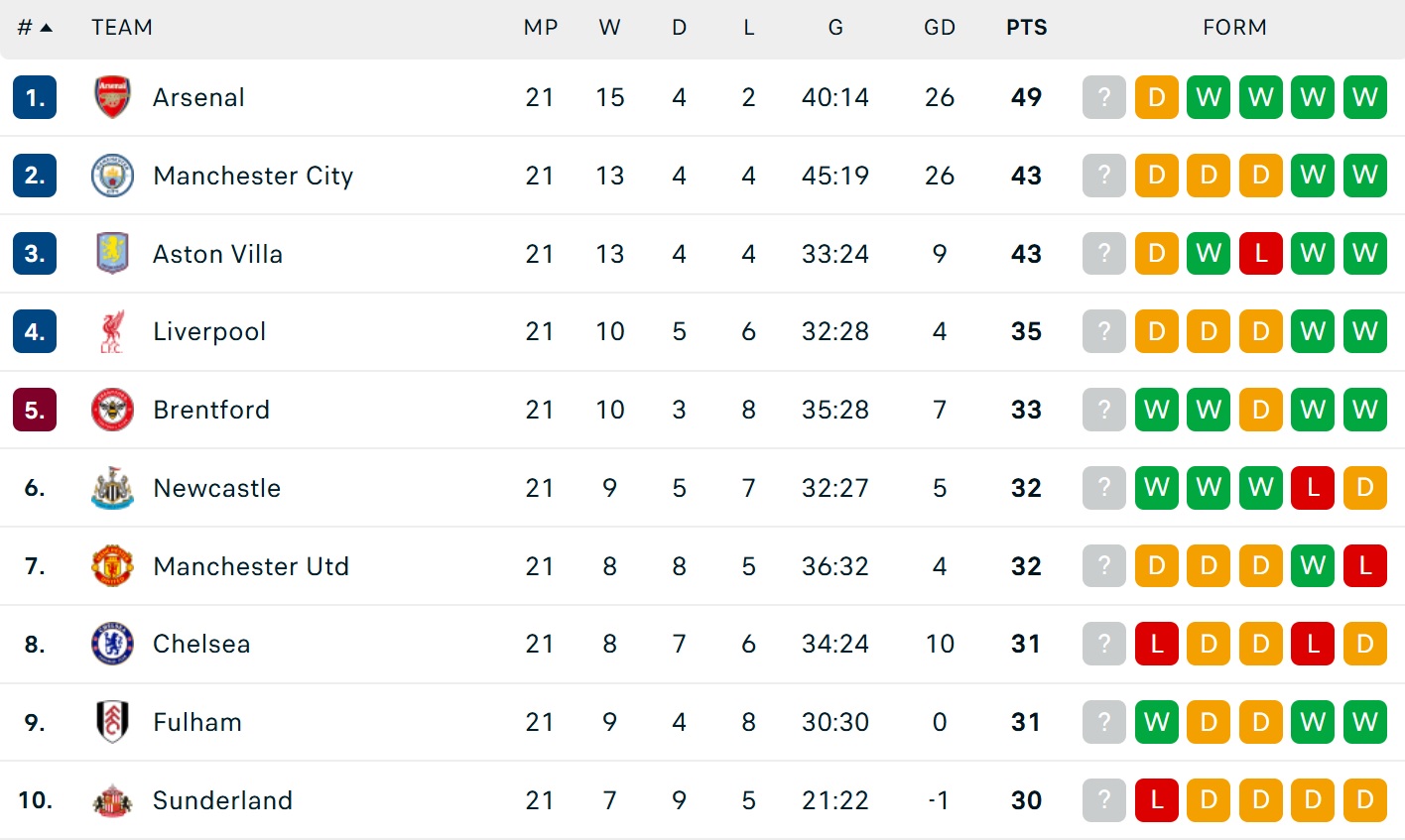Click Aston Villa's red L form badge
Screen dimensions: 1405x840
(1260, 254)
